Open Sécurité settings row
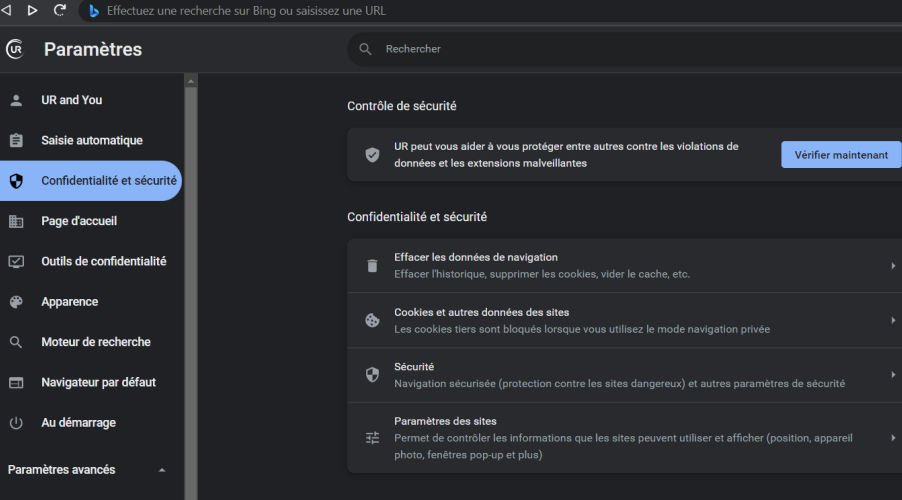The height and width of the screenshot is (500, 902). 625,375
